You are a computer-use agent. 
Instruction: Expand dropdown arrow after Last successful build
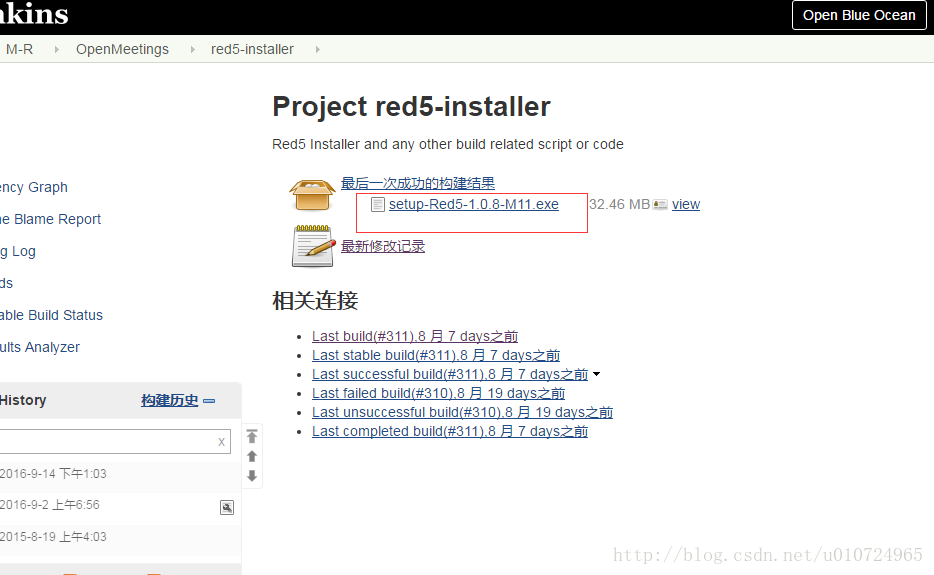pos(596,374)
